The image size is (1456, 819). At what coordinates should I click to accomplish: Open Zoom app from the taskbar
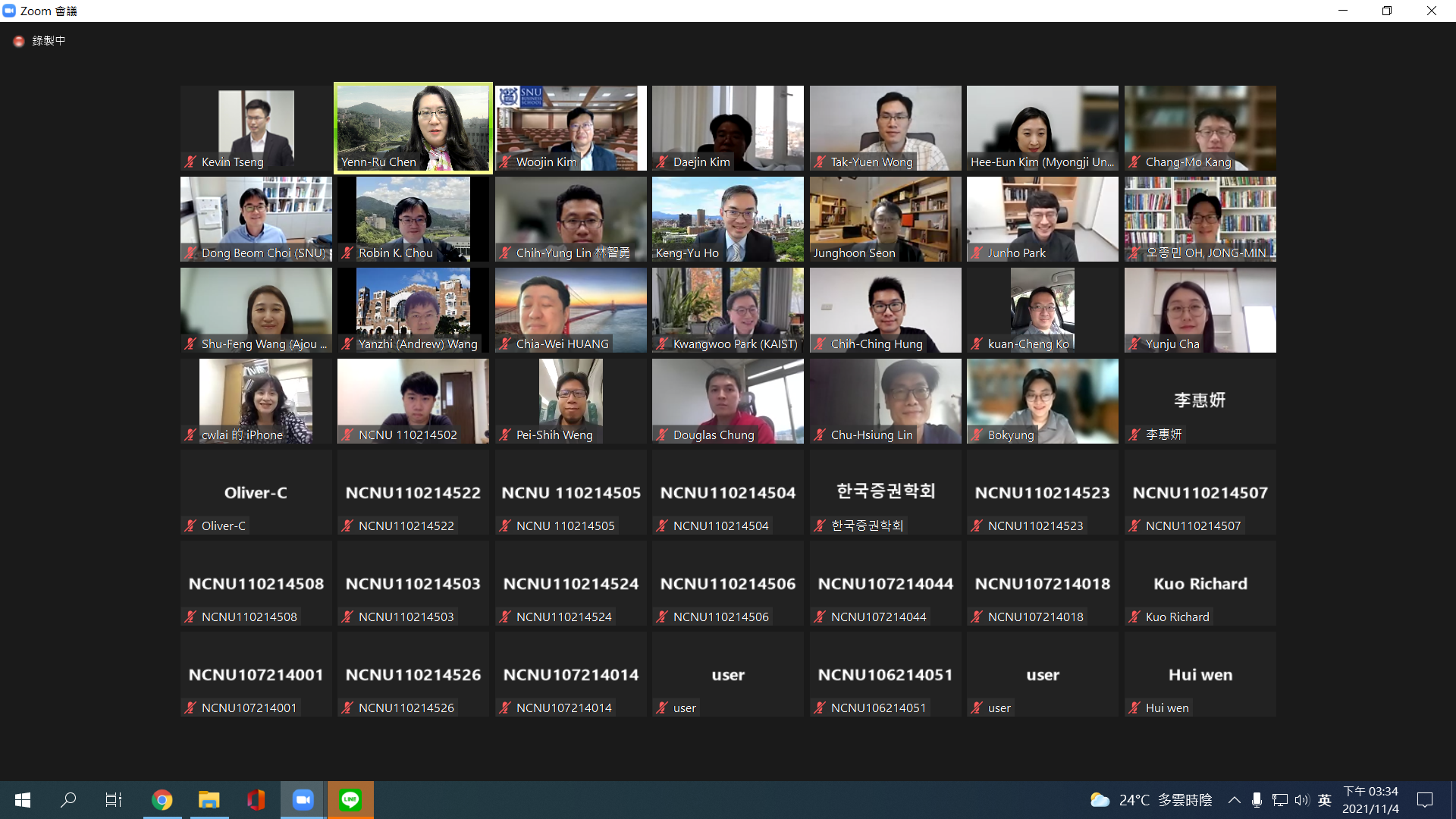point(303,800)
